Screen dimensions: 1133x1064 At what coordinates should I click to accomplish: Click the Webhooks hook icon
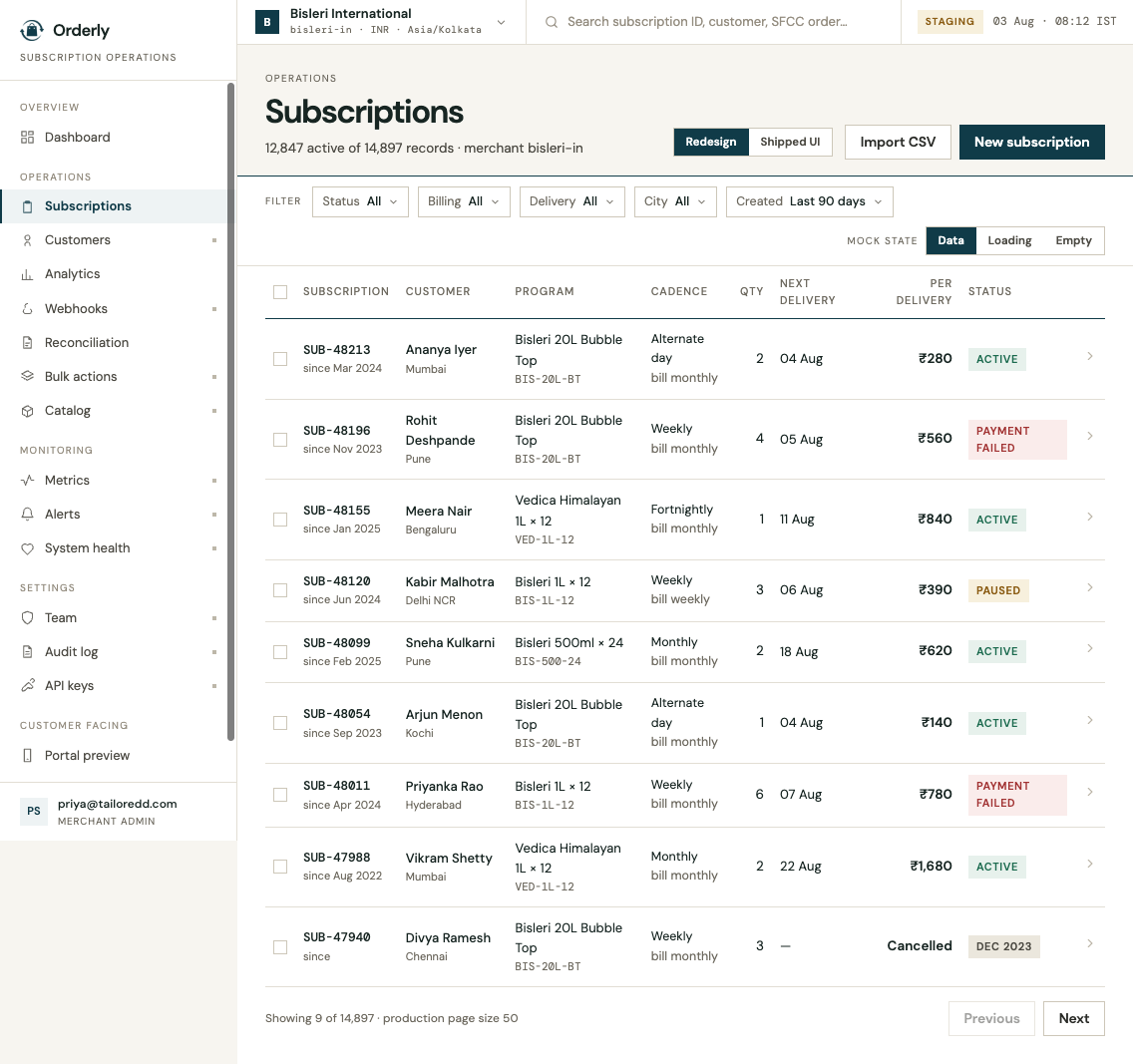pyautogui.click(x=28, y=309)
